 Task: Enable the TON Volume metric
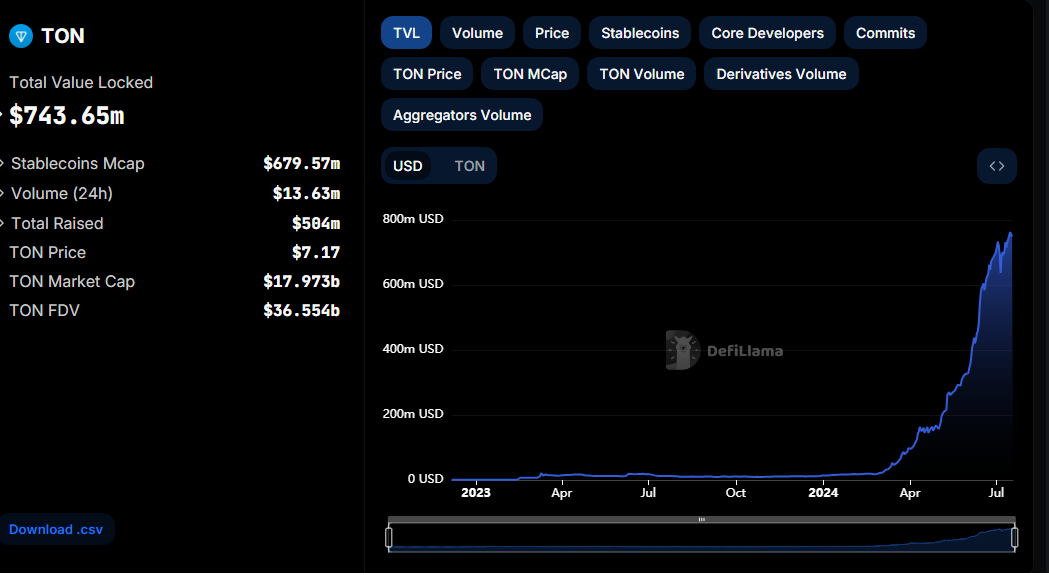[642, 74]
